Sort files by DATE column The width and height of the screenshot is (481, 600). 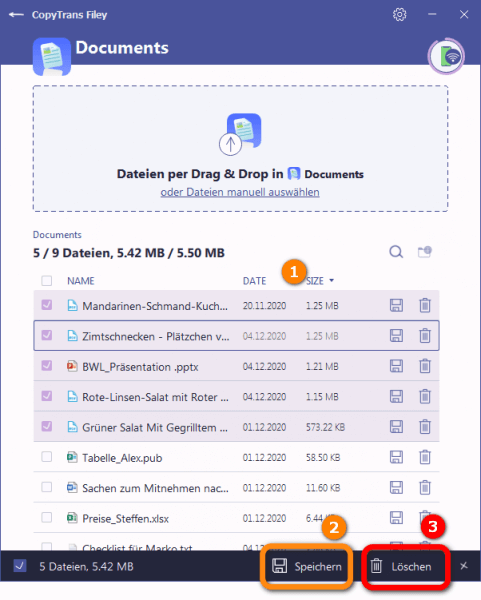pyautogui.click(x=254, y=281)
